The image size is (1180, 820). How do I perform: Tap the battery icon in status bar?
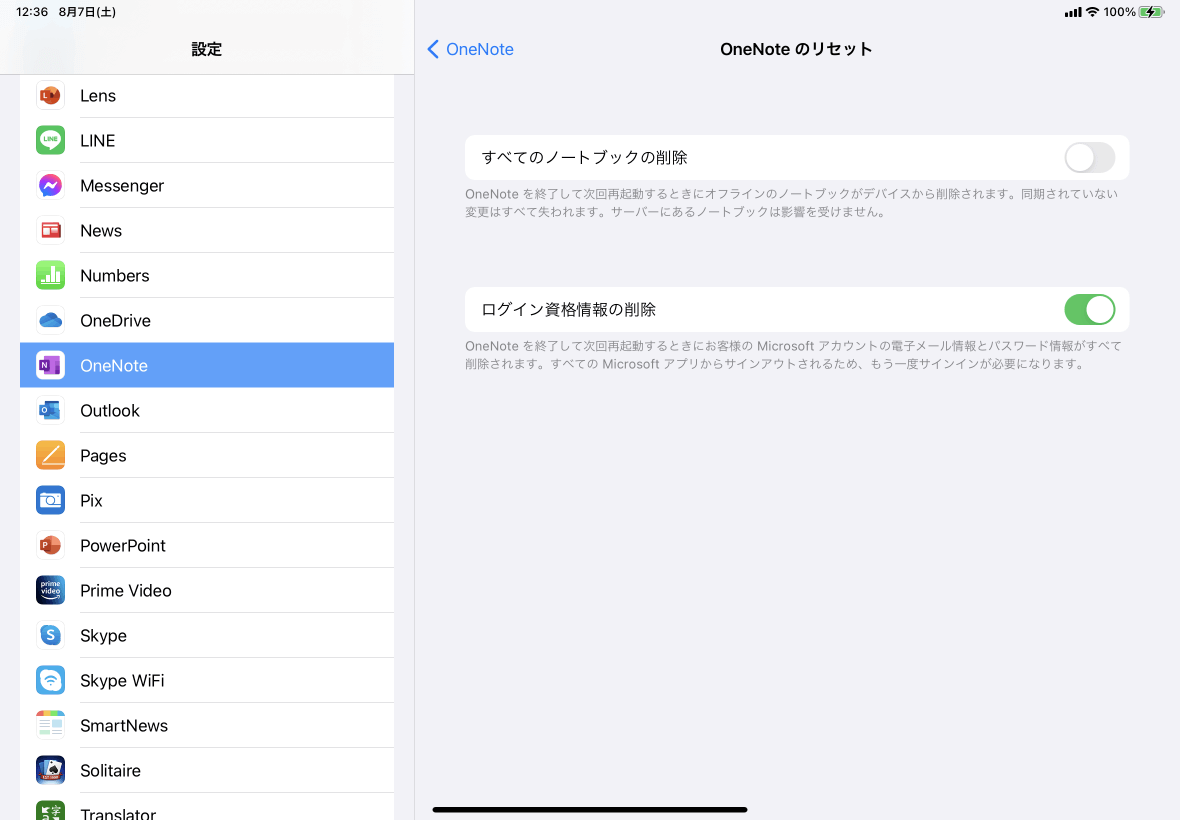pos(1151,12)
